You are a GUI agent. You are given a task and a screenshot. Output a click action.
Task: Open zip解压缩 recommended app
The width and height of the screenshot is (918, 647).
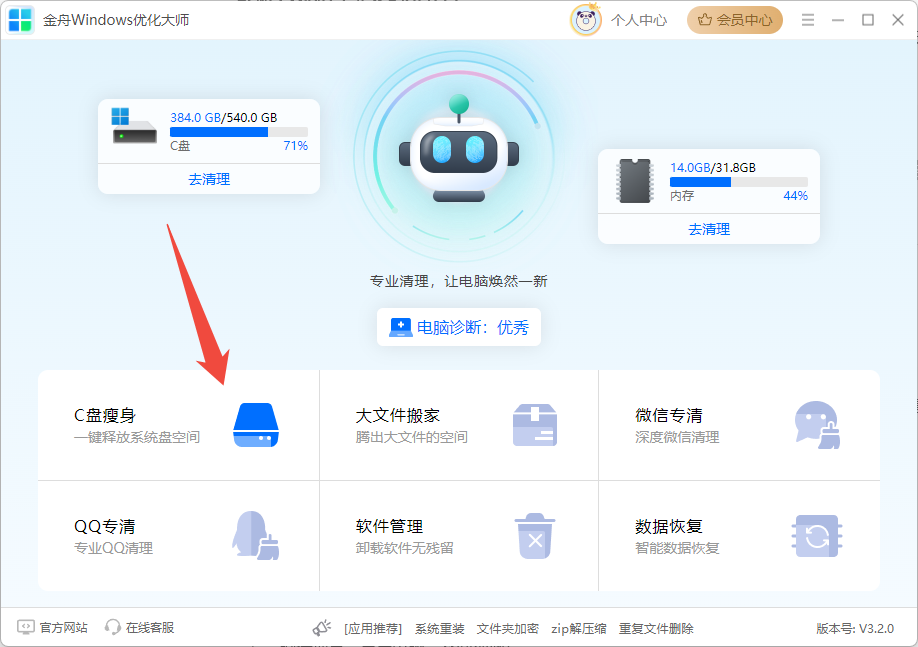(x=579, y=629)
